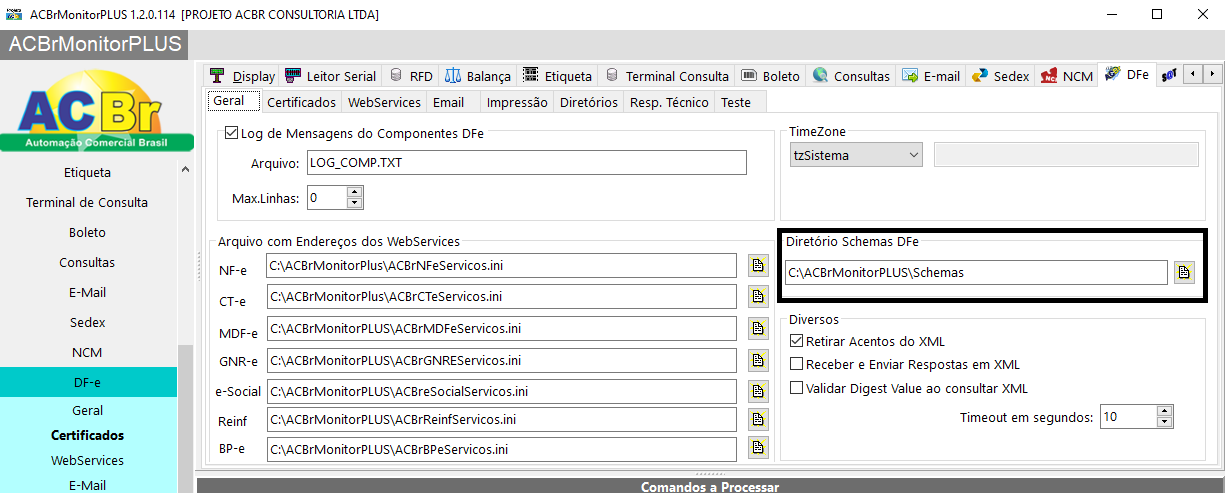Switch to the Sedex tab in top bar
The image size is (1225, 493).
coord(1000,76)
